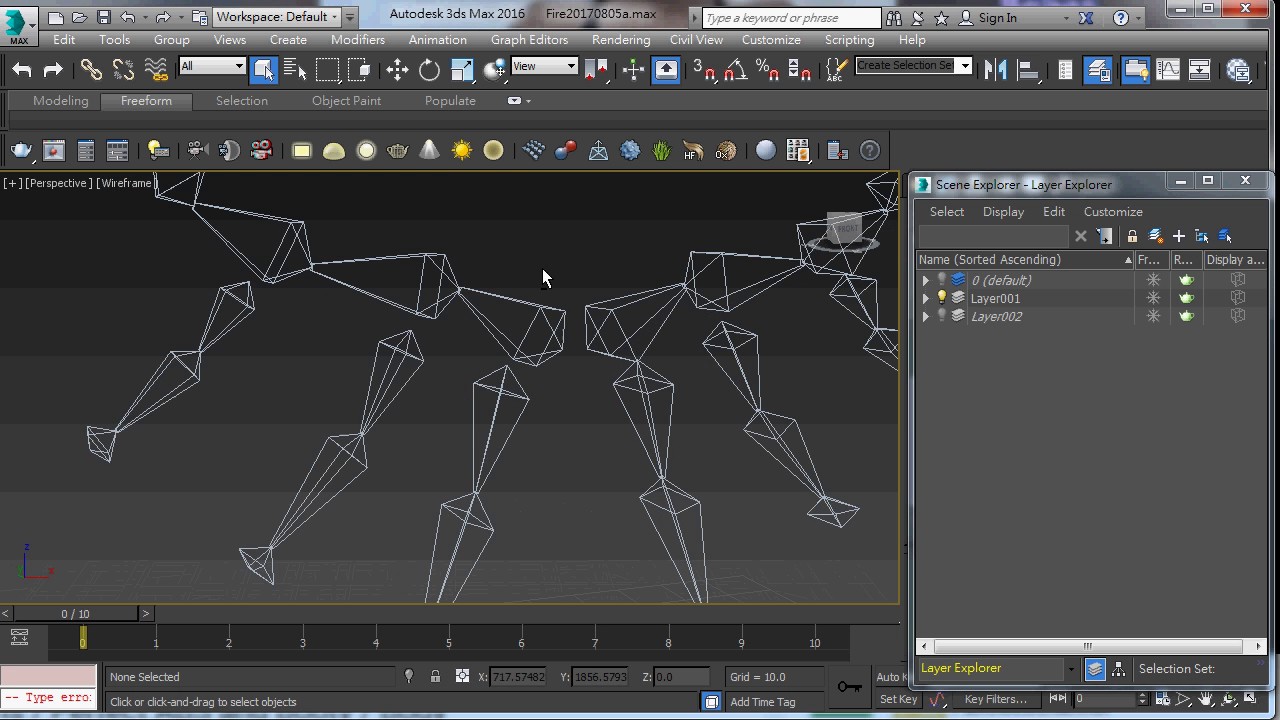The width and height of the screenshot is (1280, 720).
Task: Click Select by Name list icon
Action: [295, 69]
